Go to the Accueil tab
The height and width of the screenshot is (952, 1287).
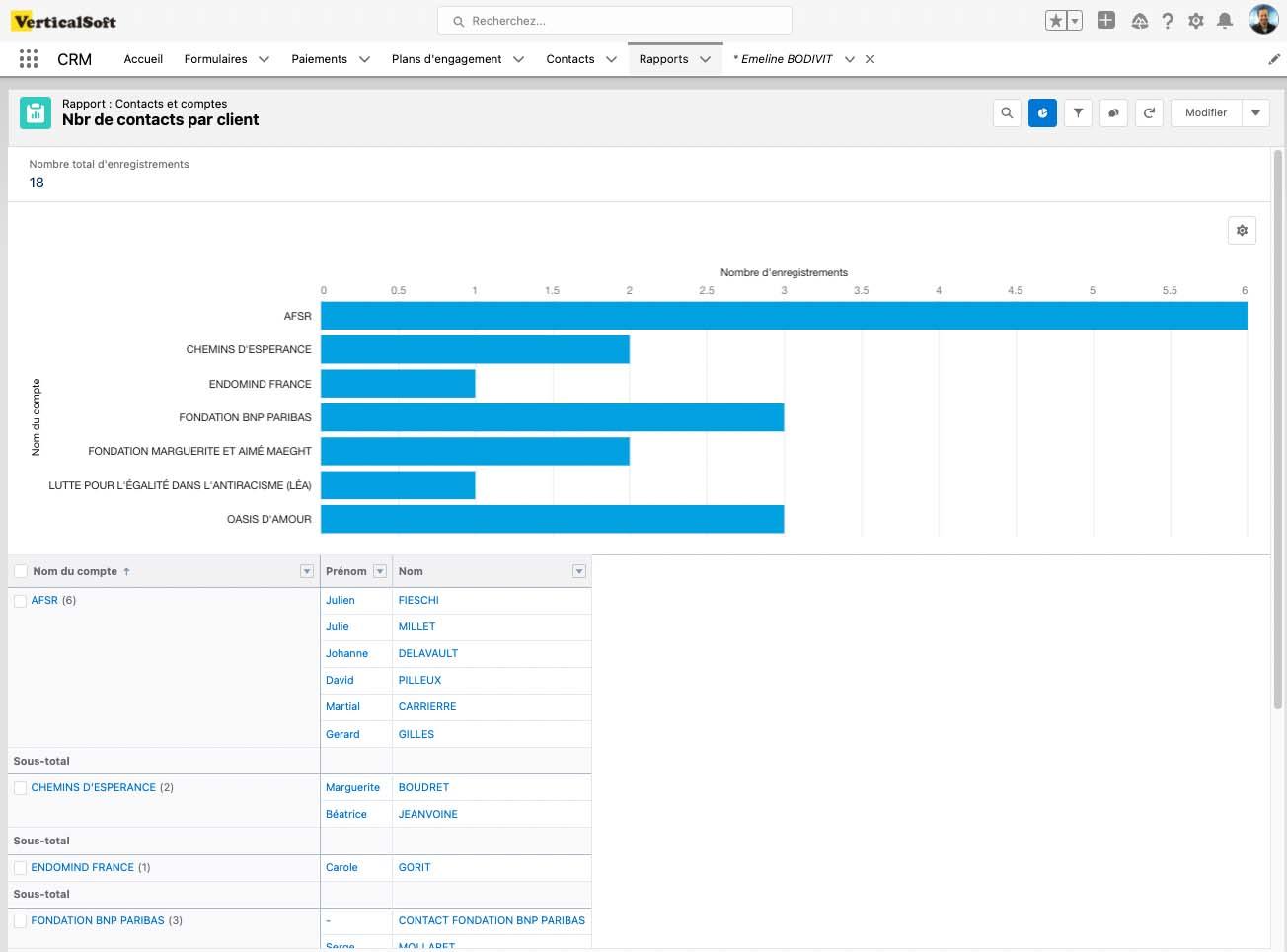pyautogui.click(x=143, y=59)
